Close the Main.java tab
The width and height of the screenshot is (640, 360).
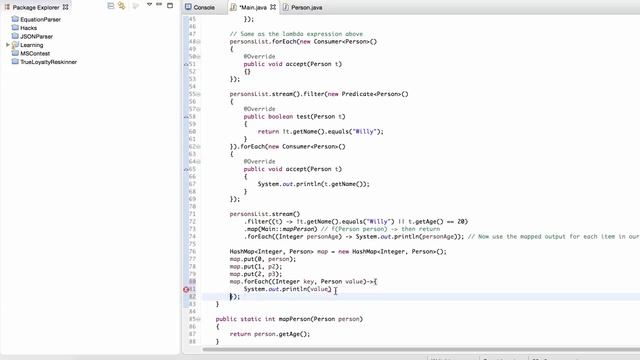tap(273, 7)
